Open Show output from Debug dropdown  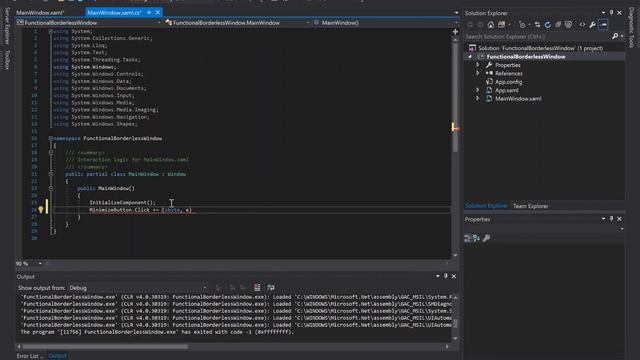tap(138, 288)
